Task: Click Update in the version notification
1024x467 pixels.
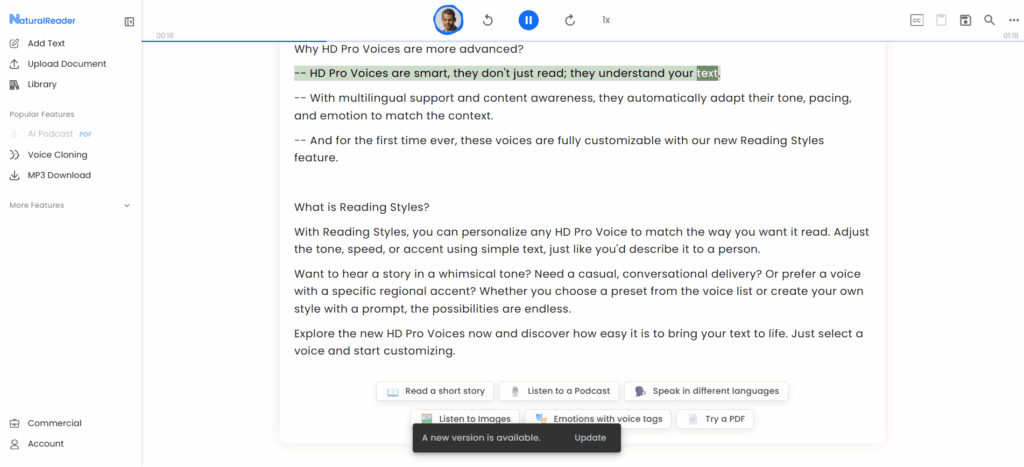Action: [590, 438]
